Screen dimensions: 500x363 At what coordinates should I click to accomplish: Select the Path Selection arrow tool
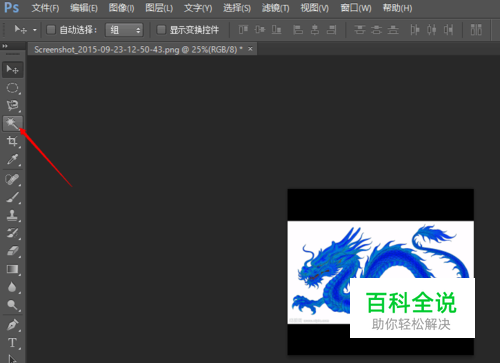click(13, 359)
